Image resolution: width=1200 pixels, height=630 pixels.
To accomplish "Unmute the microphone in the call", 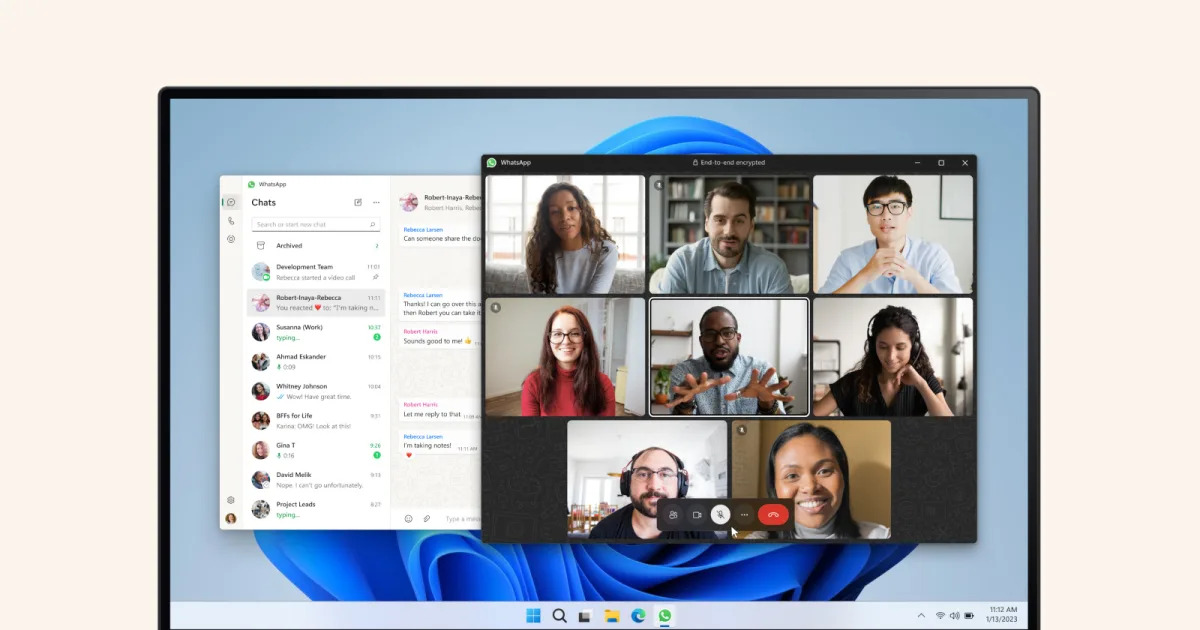I will point(721,514).
